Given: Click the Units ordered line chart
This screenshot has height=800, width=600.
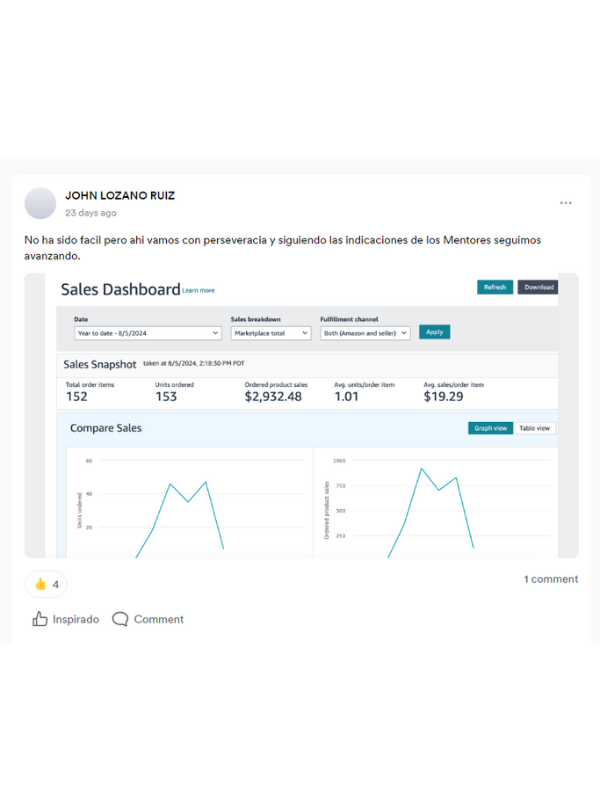Looking at the screenshot, I should click(x=189, y=503).
